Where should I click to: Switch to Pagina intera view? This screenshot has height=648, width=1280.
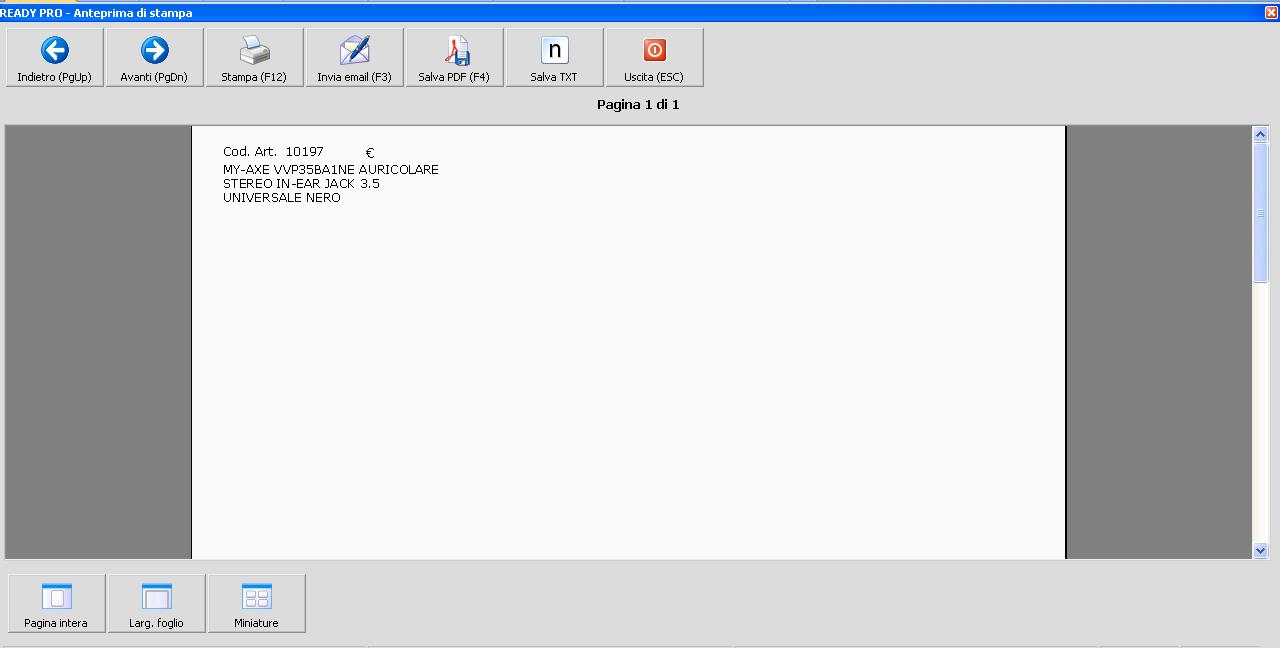(x=57, y=603)
